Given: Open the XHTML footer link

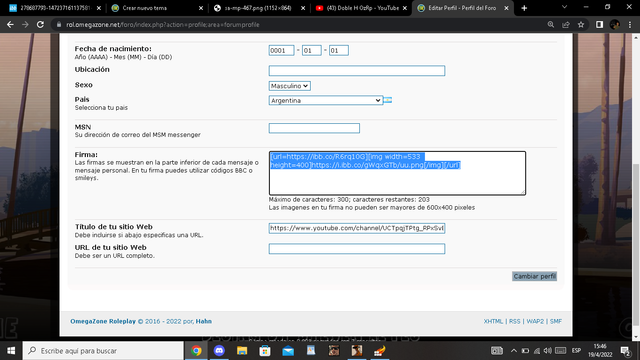Looking at the screenshot, I should pyautogui.click(x=493, y=321).
